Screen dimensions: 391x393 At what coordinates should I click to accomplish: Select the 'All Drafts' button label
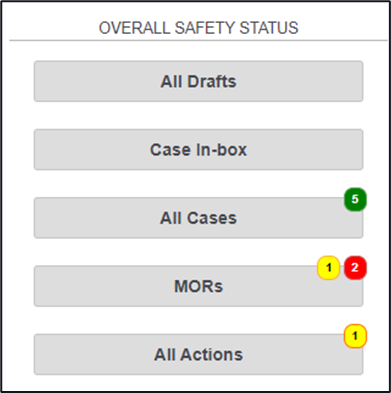pyautogui.click(x=199, y=82)
